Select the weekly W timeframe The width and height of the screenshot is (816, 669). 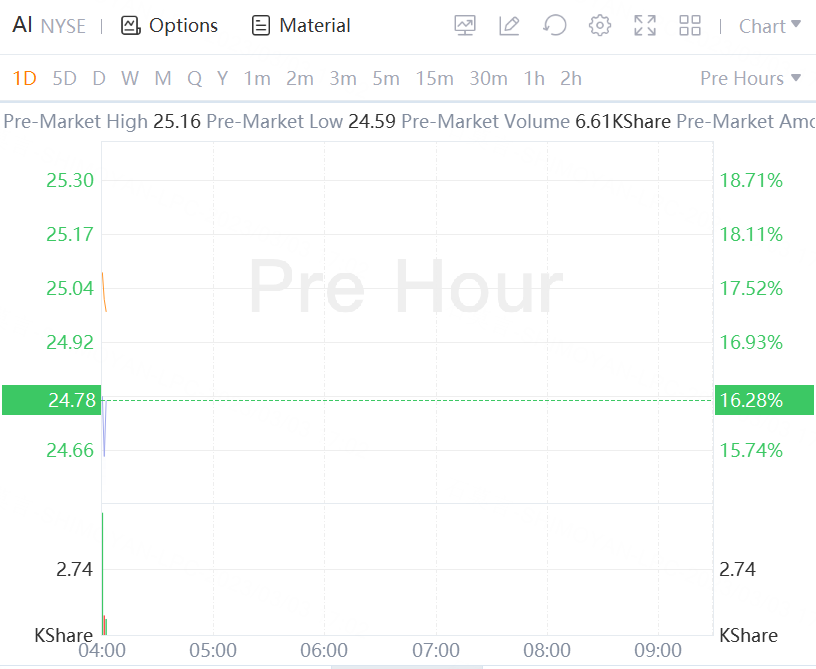[x=130, y=78]
